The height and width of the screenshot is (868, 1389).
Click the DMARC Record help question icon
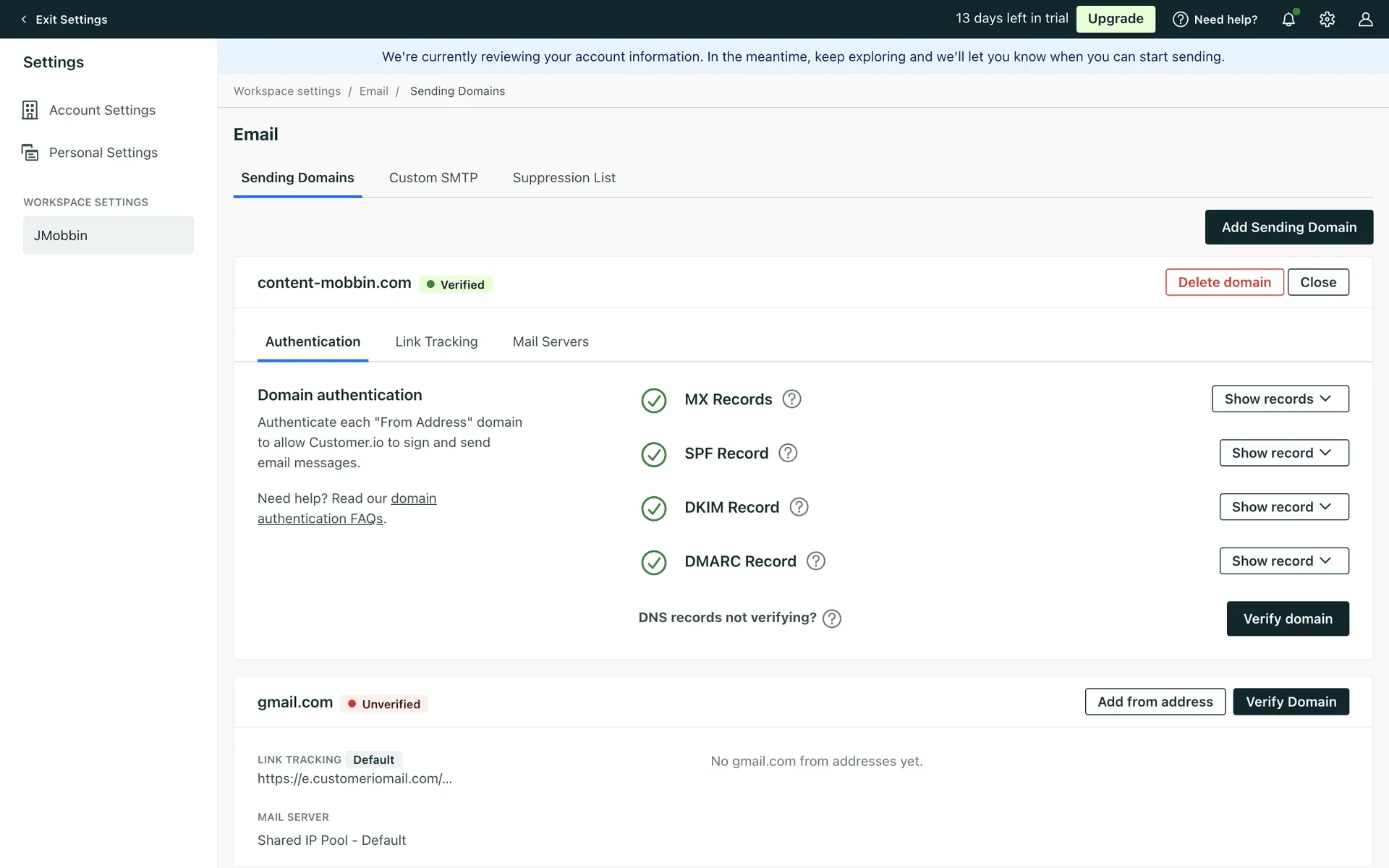click(816, 561)
